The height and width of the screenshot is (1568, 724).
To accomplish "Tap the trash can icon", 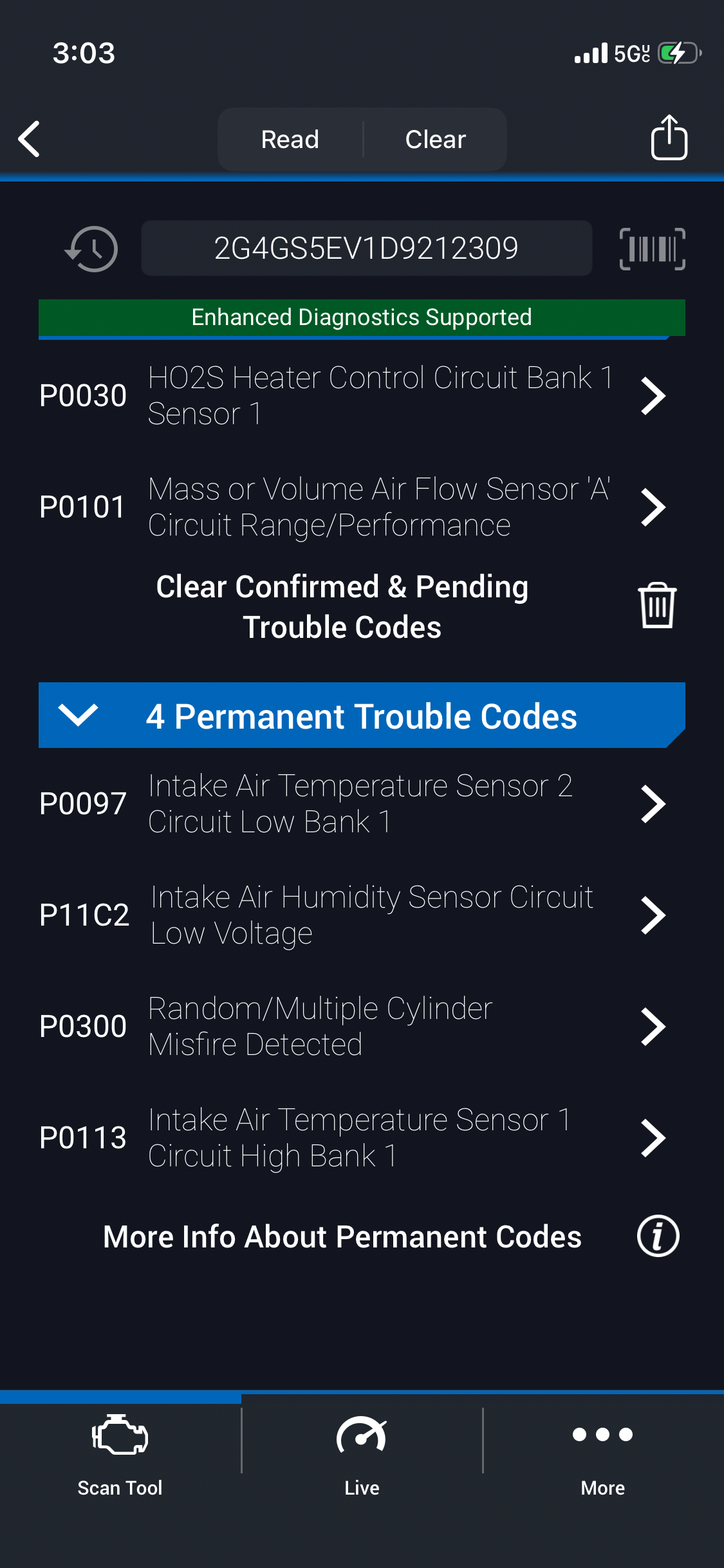I will point(656,605).
